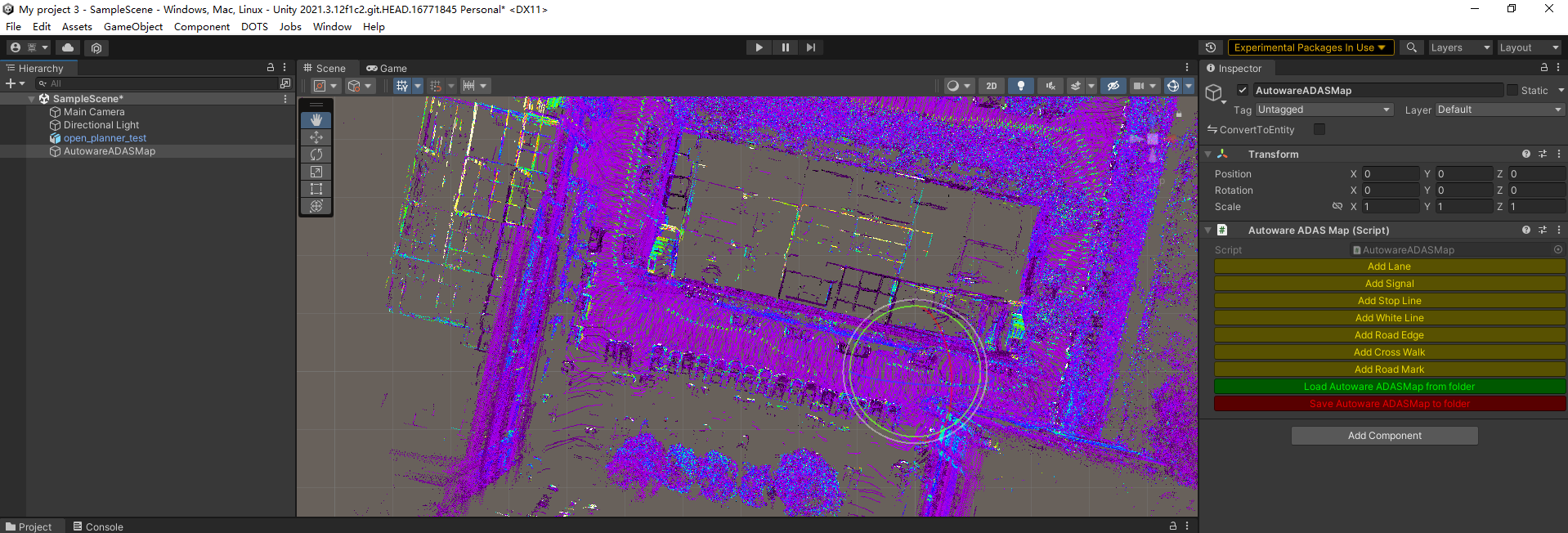The height and width of the screenshot is (533, 1568).
Task: Click the Add Stop Line button
Action: point(1389,301)
